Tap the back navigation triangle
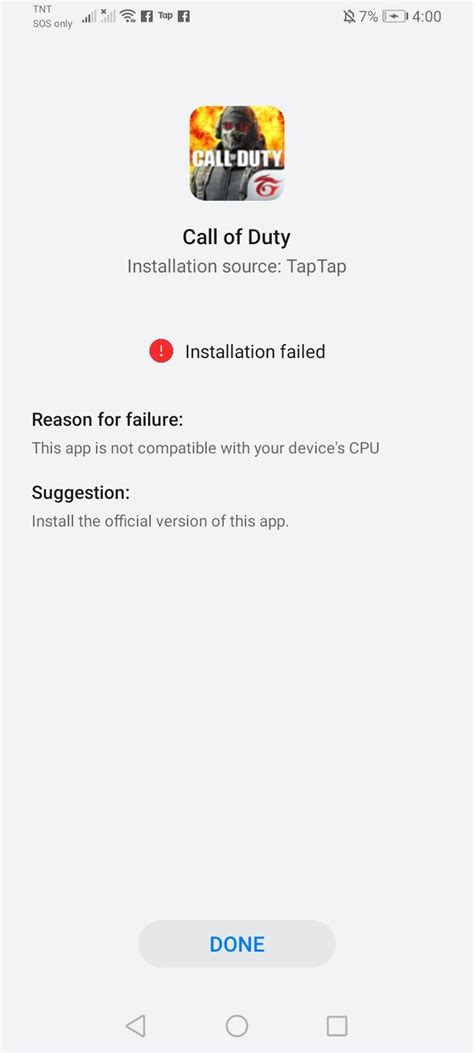Viewport: 474px width, 1053px height. pyautogui.click(x=136, y=1025)
